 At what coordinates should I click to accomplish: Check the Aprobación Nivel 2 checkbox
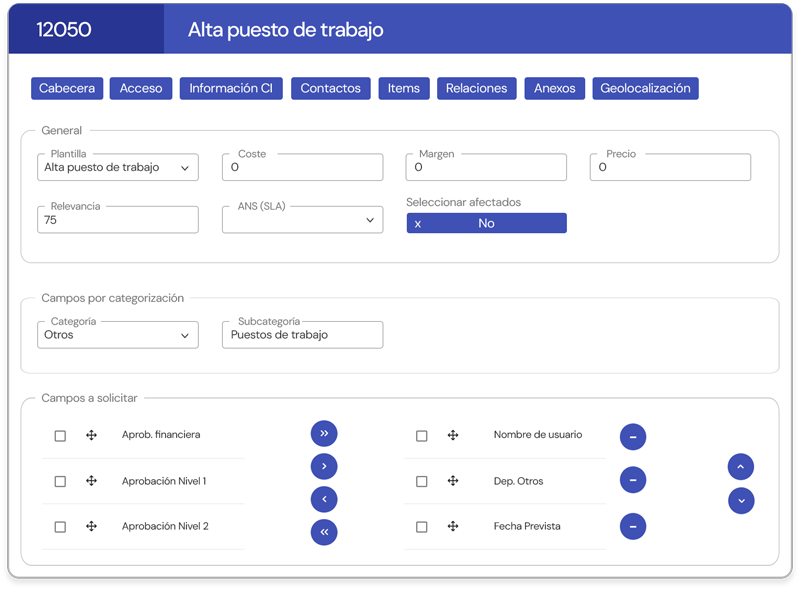pos(60,527)
